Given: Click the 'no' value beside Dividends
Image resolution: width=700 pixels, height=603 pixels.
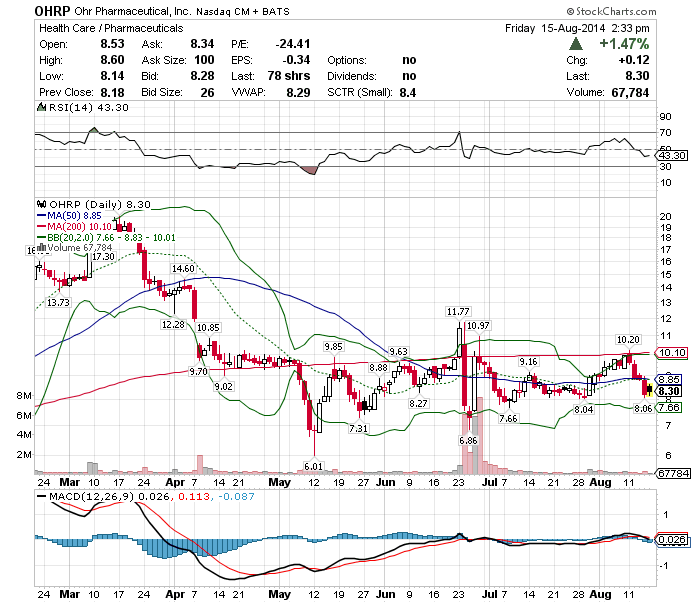Looking at the screenshot, I should tap(409, 76).
